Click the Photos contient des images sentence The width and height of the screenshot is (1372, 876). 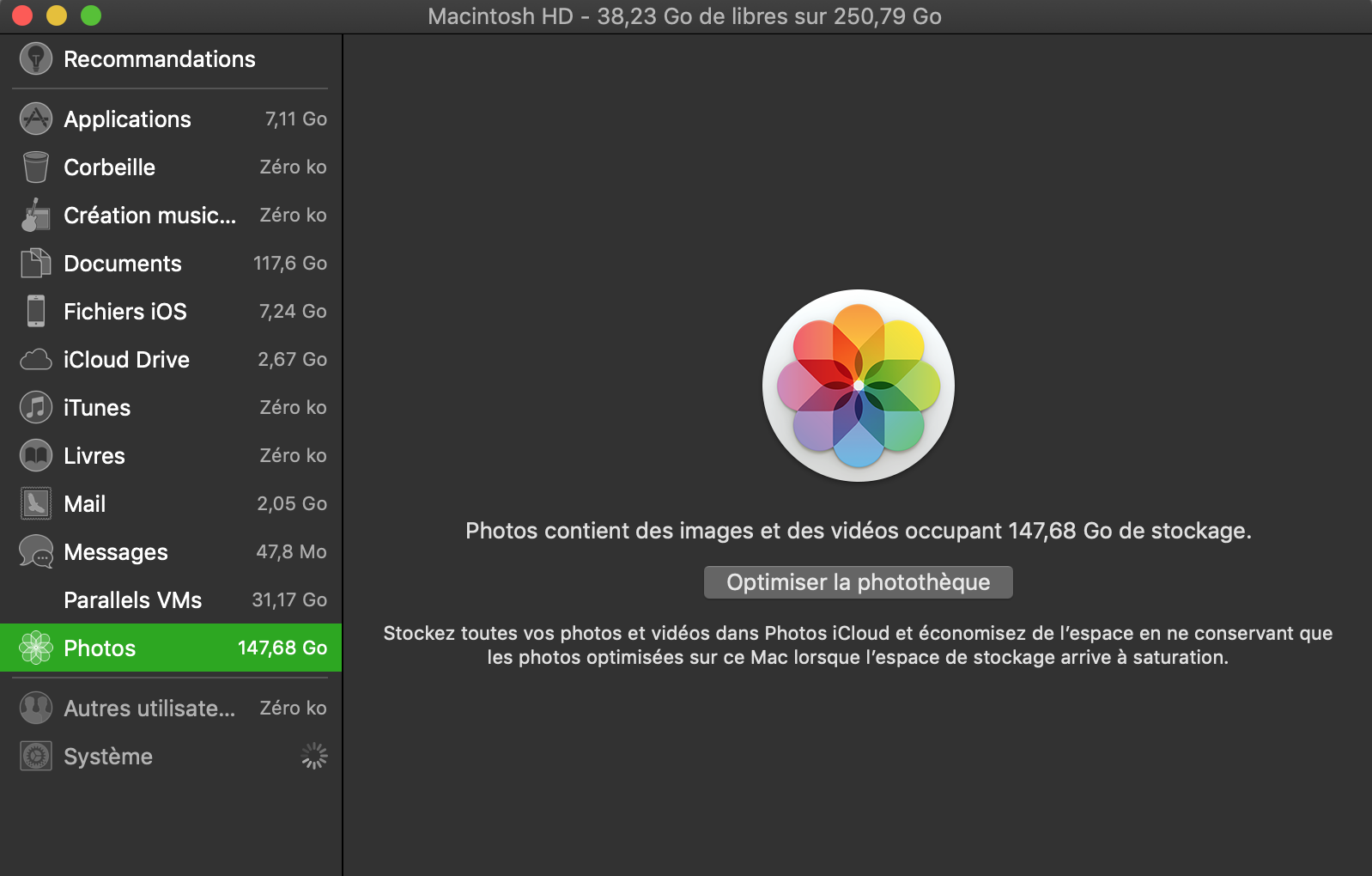(x=859, y=531)
